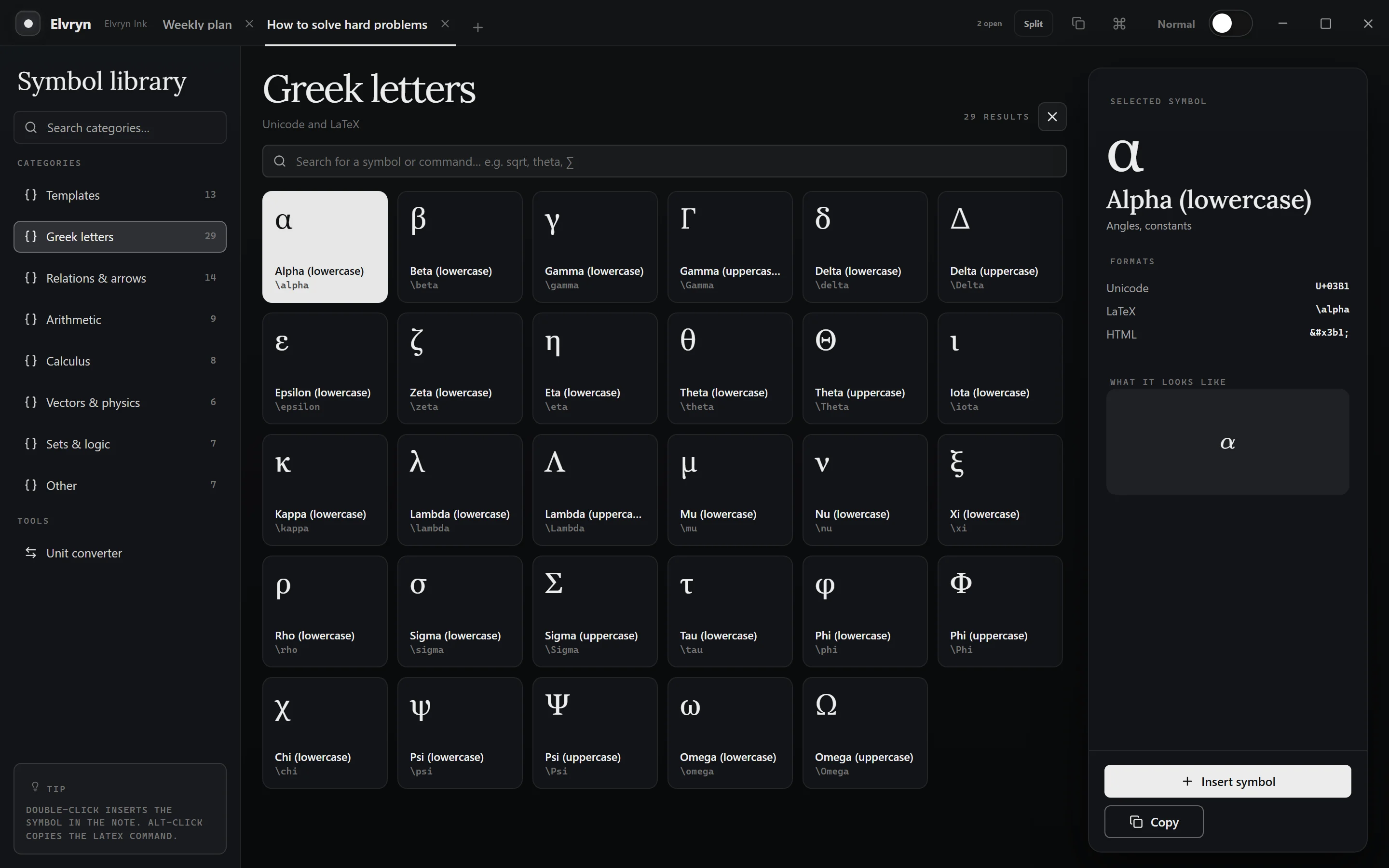The image size is (1389, 868).
Task: Select the Epsilon (lowercase) card
Action: pyautogui.click(x=325, y=368)
